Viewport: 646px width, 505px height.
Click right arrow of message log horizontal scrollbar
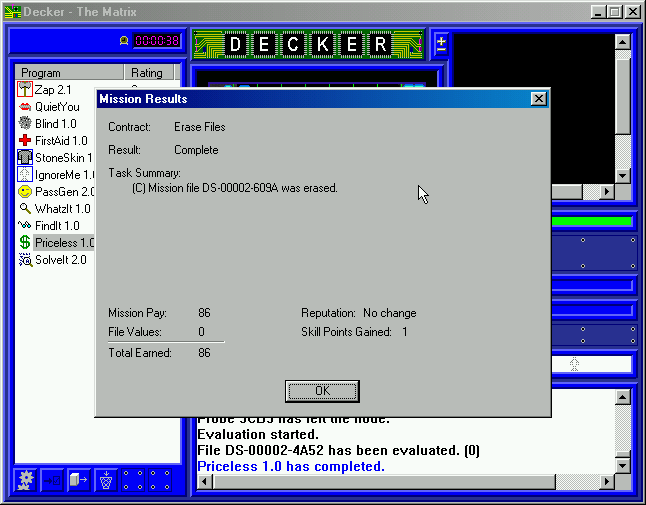point(606,481)
